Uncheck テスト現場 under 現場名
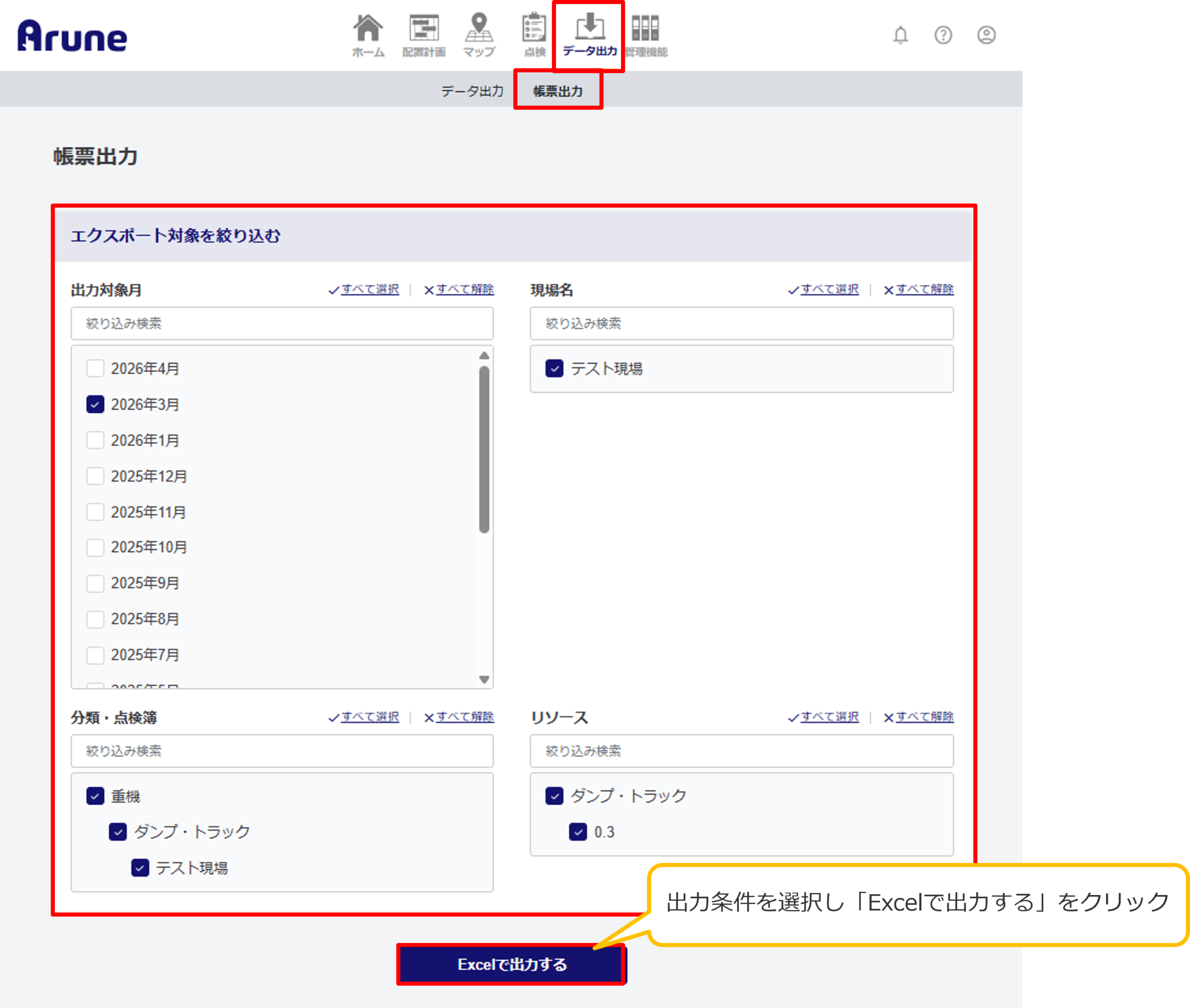Image resolution: width=1190 pixels, height=1008 pixels. (x=554, y=369)
